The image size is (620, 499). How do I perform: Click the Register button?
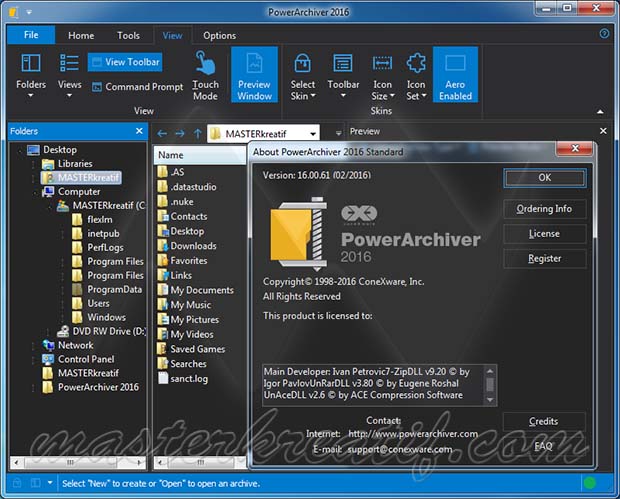[x=544, y=259]
